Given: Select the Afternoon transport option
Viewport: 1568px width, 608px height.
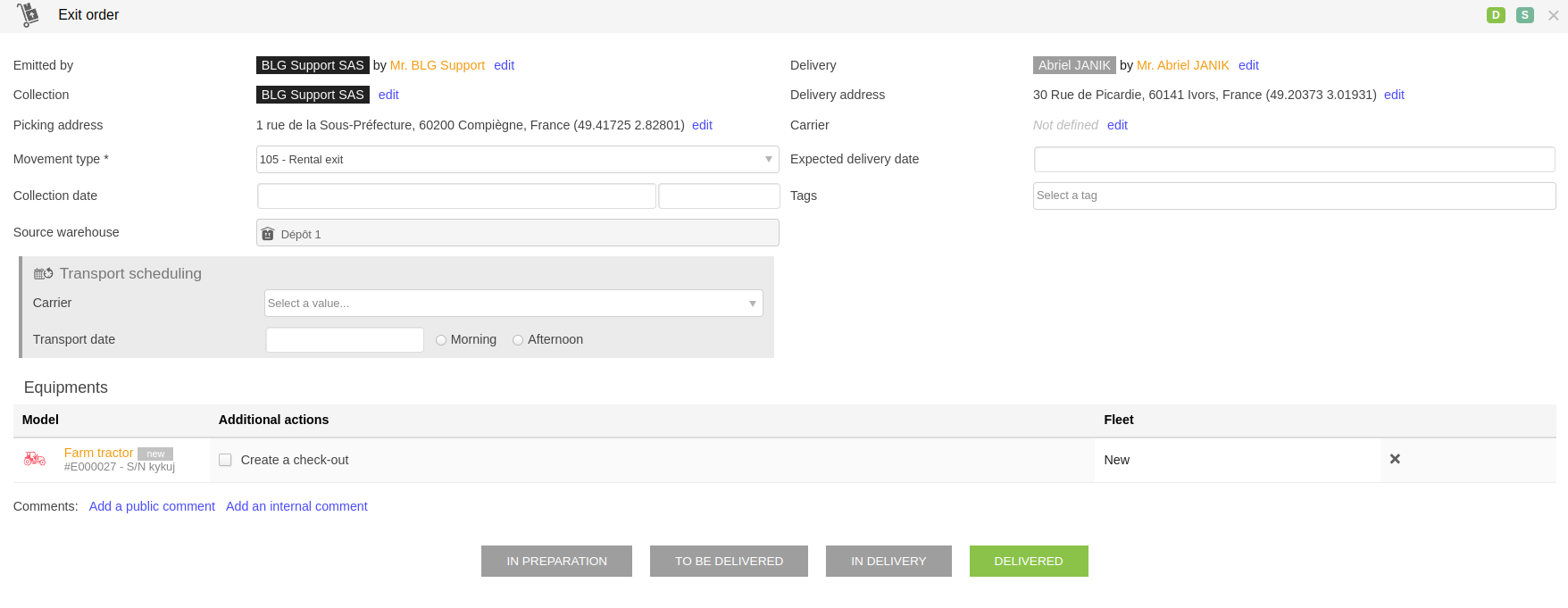Looking at the screenshot, I should pos(518,340).
